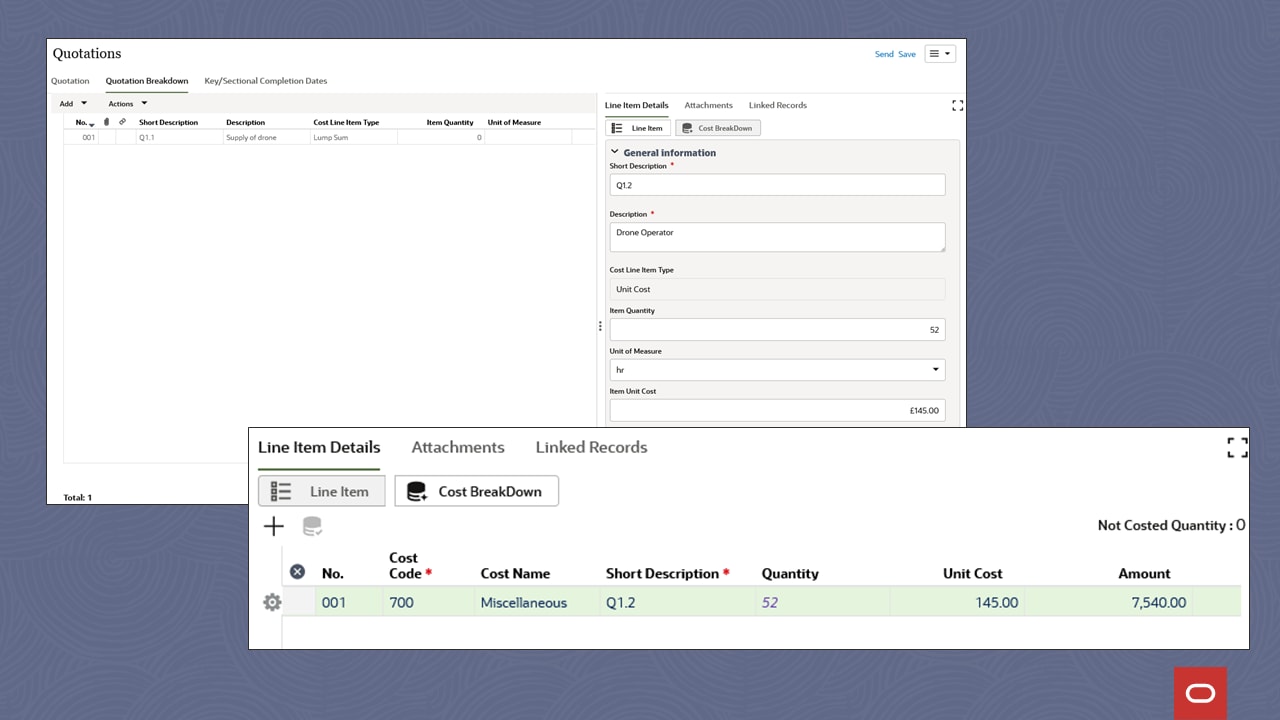Click the database checkmark icon beside plus

pos(312,526)
